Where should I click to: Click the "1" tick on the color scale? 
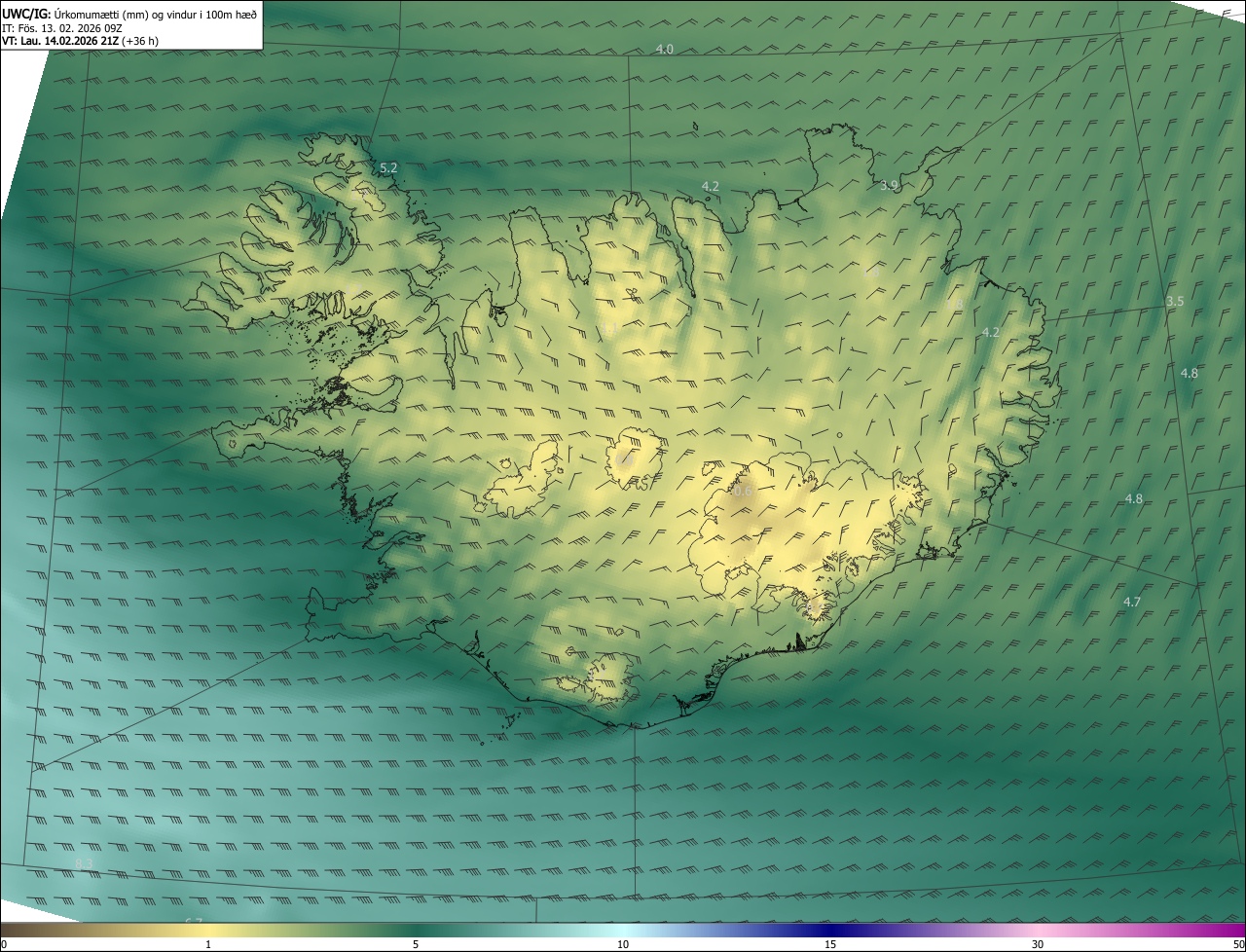point(208,944)
